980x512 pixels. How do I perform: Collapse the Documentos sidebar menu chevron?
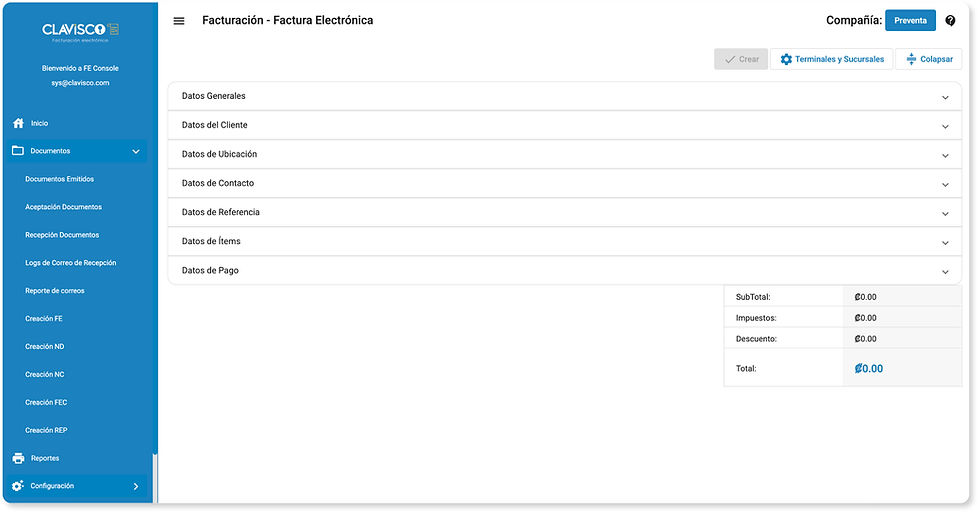click(136, 151)
